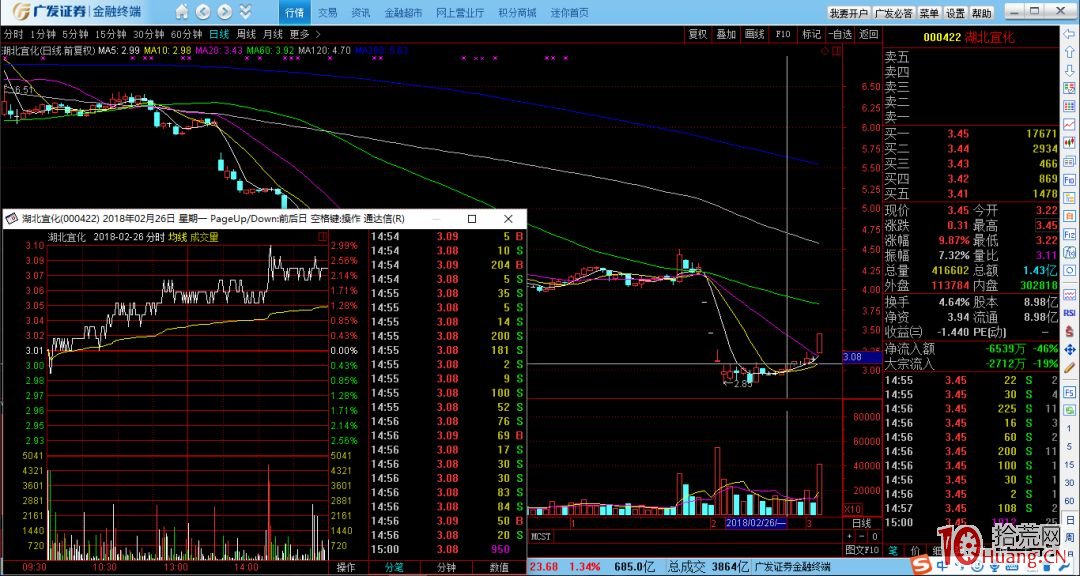Click the 标记 mark button

811,34
